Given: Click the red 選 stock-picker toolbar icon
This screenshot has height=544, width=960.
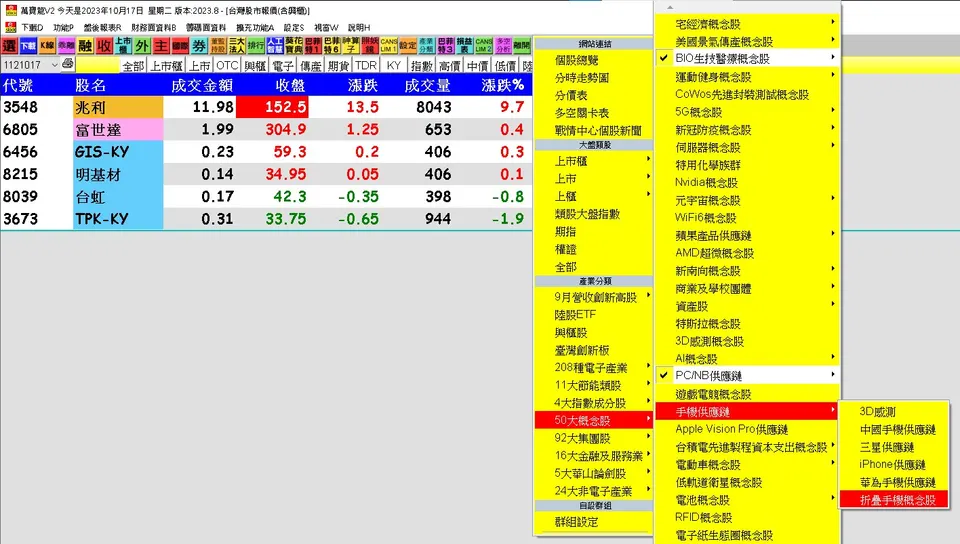Looking at the screenshot, I should [9, 46].
